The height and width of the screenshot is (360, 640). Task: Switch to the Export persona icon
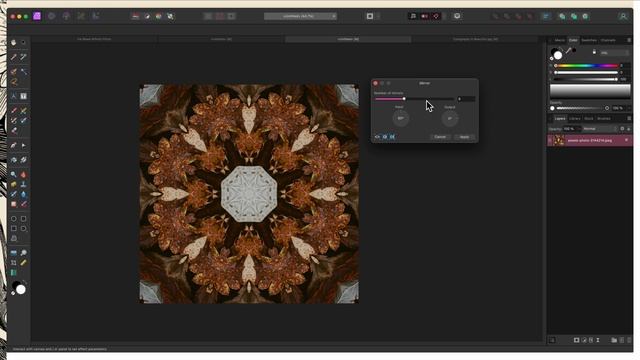point(96,16)
